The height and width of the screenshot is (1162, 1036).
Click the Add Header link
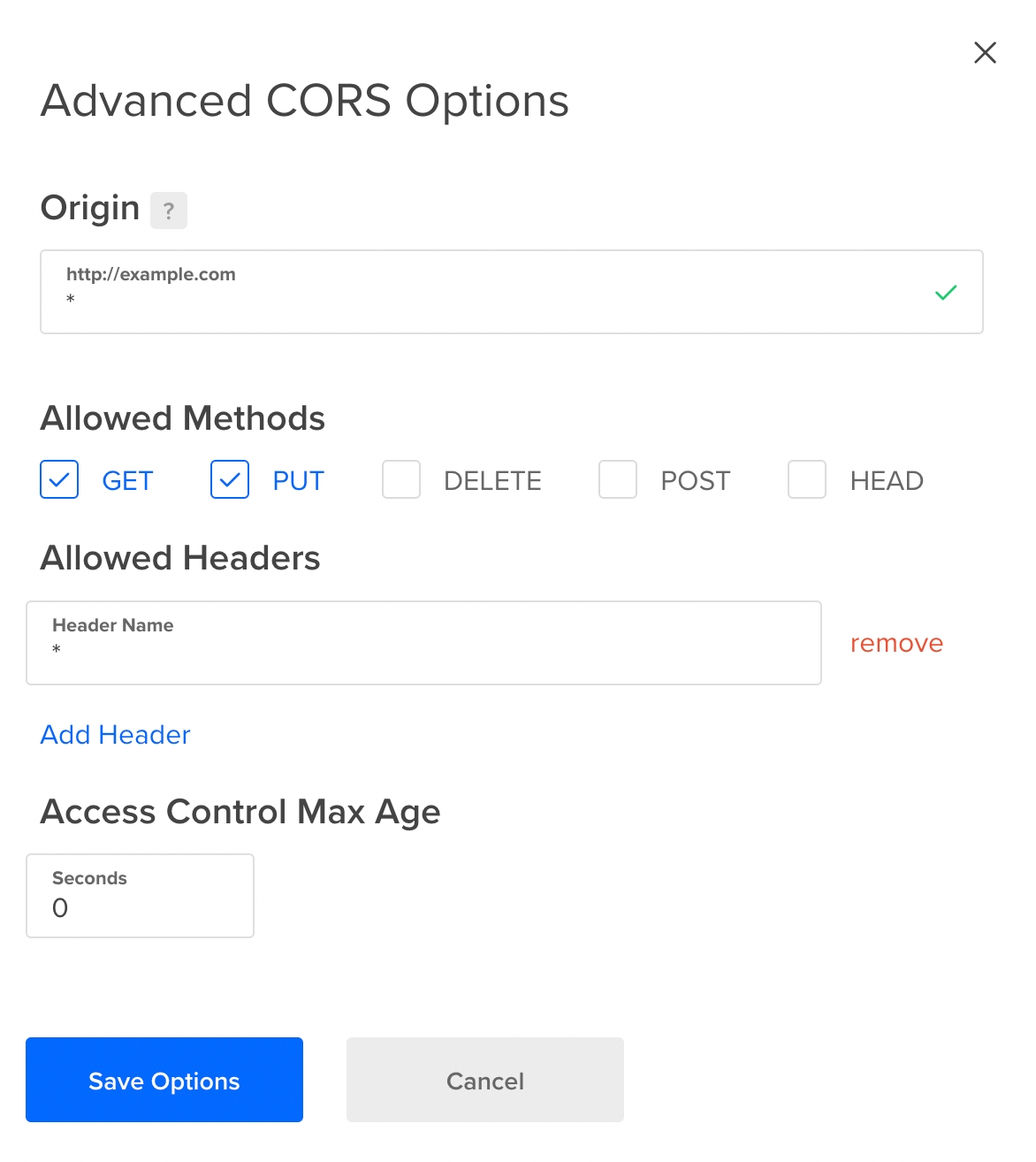[116, 735]
